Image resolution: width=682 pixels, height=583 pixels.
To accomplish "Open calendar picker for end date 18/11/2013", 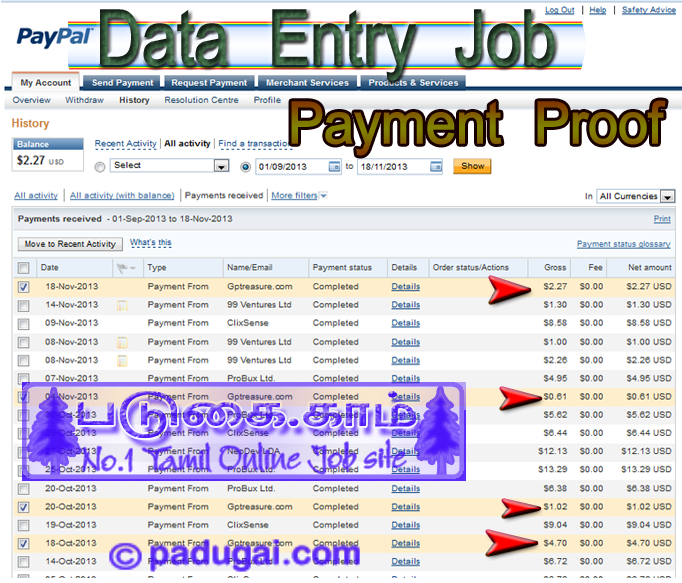I will tap(436, 167).
